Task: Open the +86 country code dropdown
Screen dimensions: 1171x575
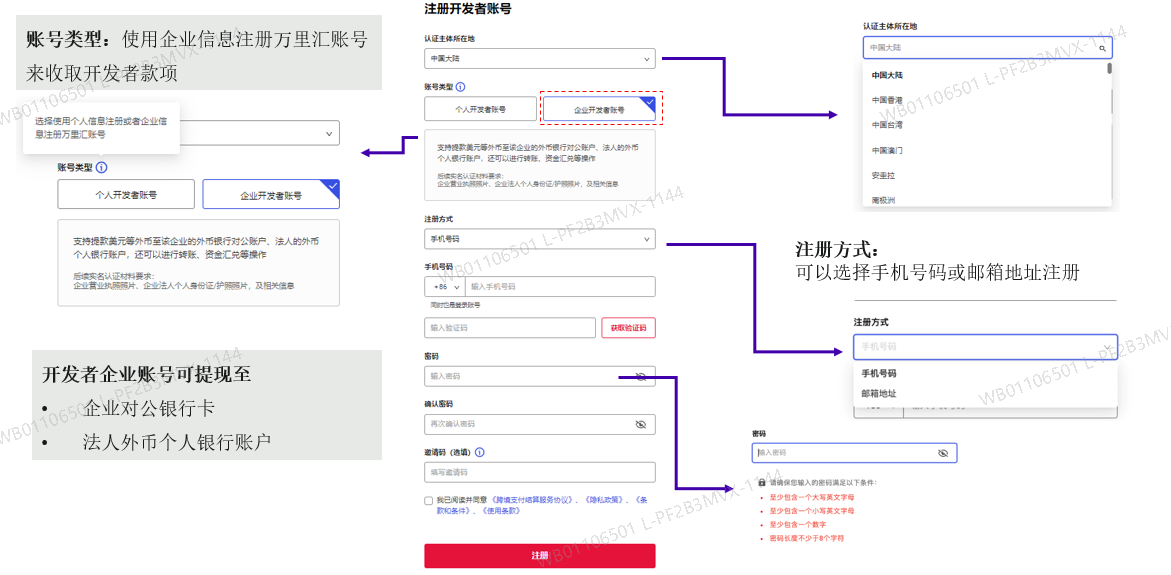Action: (x=444, y=287)
